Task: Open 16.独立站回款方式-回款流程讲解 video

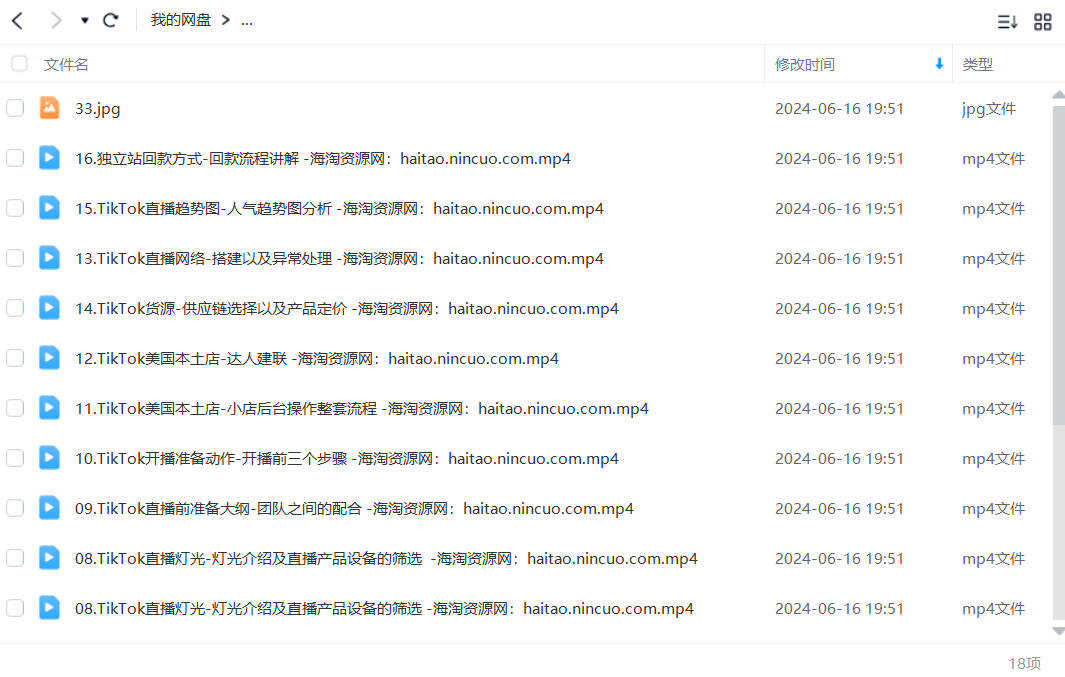Action: coord(323,159)
